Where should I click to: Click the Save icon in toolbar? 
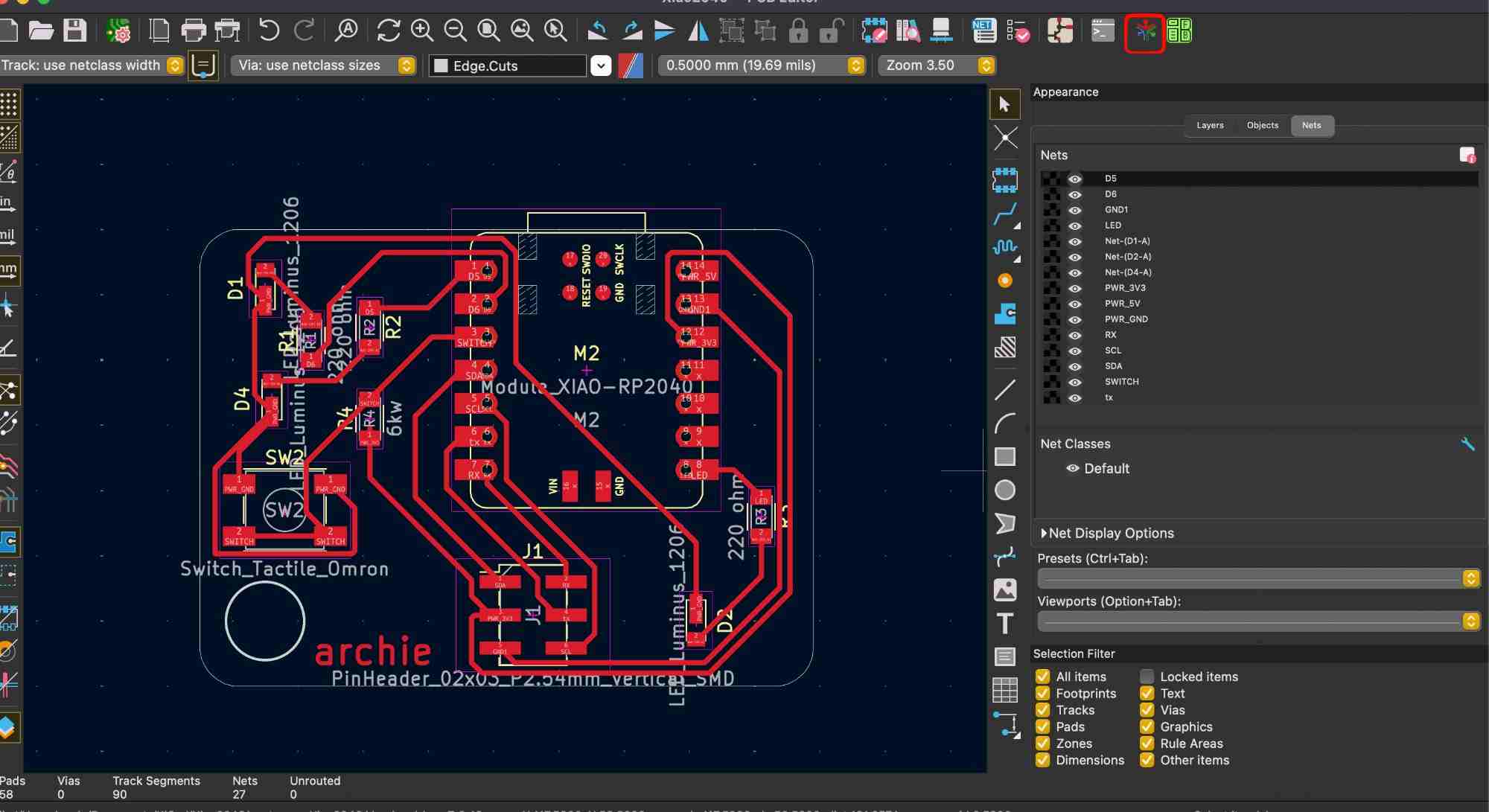[x=74, y=31]
